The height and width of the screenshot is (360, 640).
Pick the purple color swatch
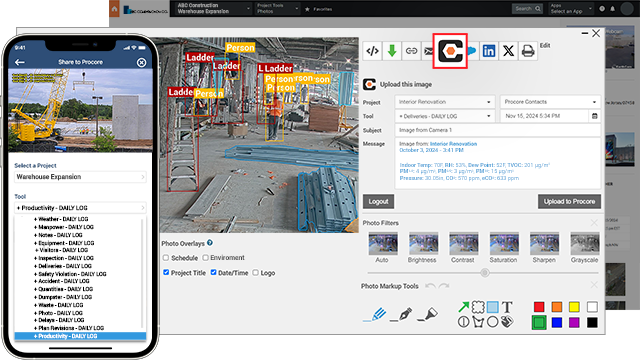coord(574,322)
